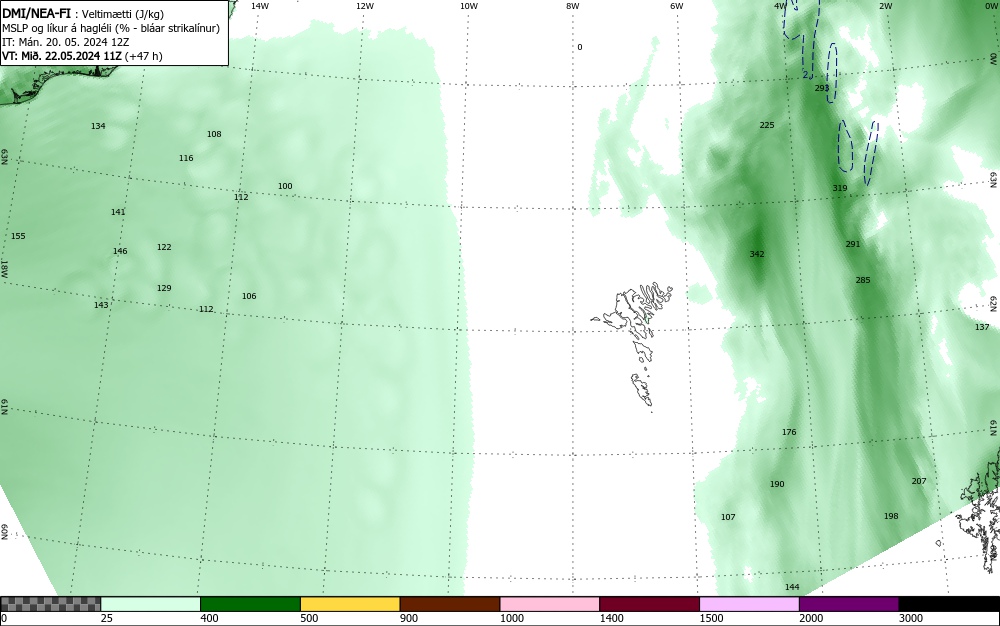The height and width of the screenshot is (626, 1000).
Task: Click the legend tick label 1000
Action: [511, 618]
